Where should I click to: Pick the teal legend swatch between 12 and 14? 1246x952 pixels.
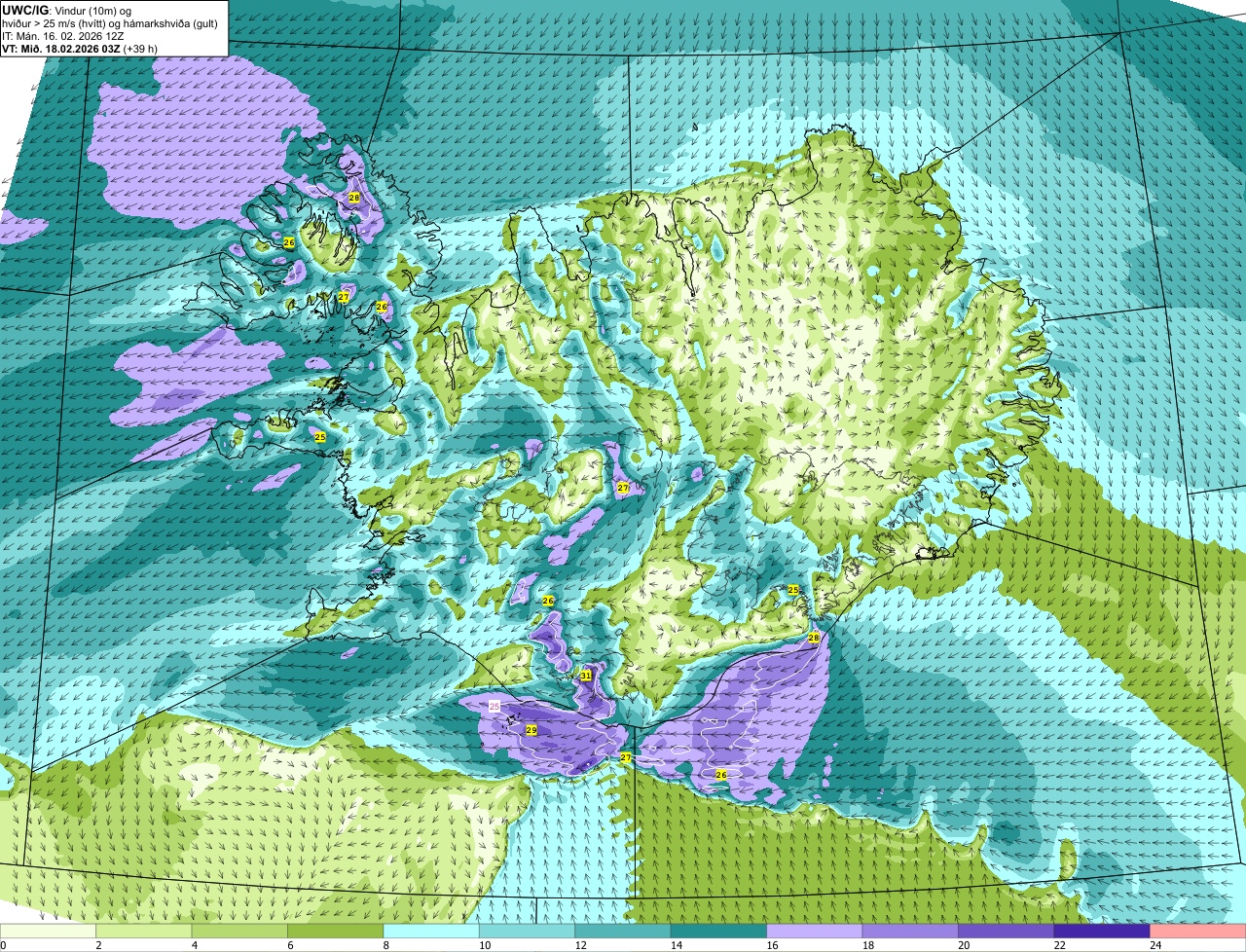624,931
